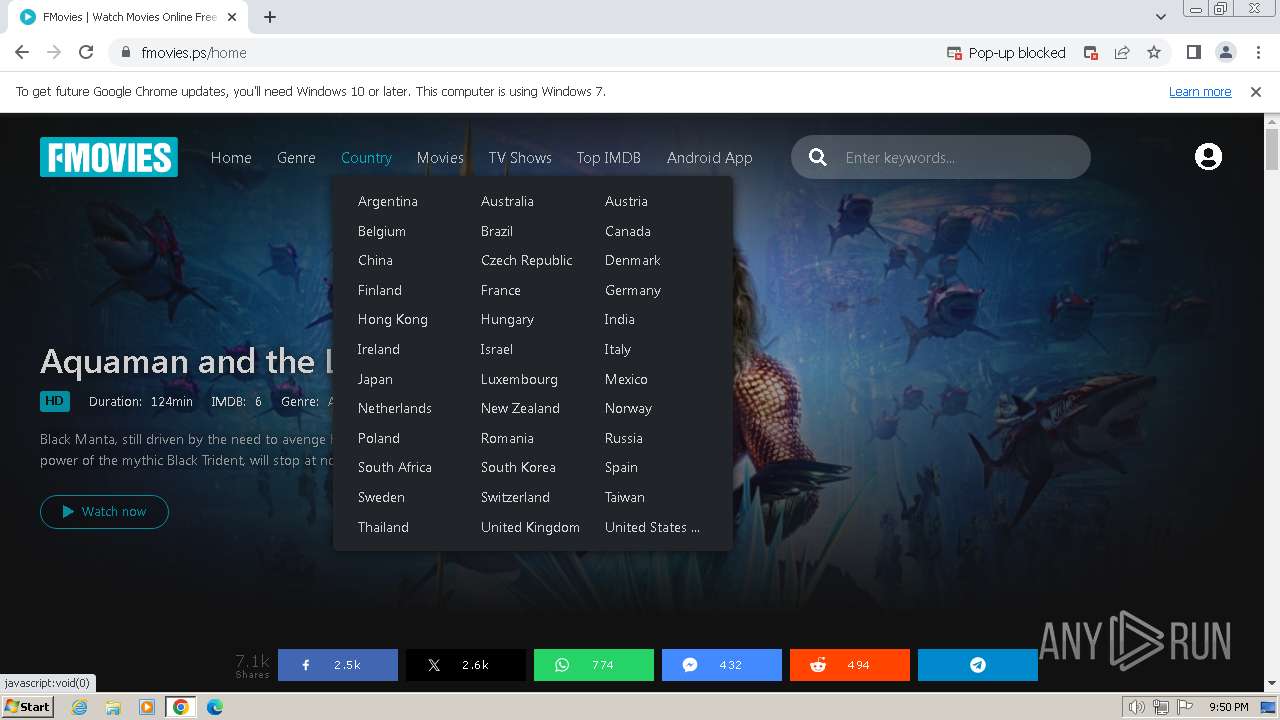Open Android App page
This screenshot has width=1280, height=720.
pos(710,158)
